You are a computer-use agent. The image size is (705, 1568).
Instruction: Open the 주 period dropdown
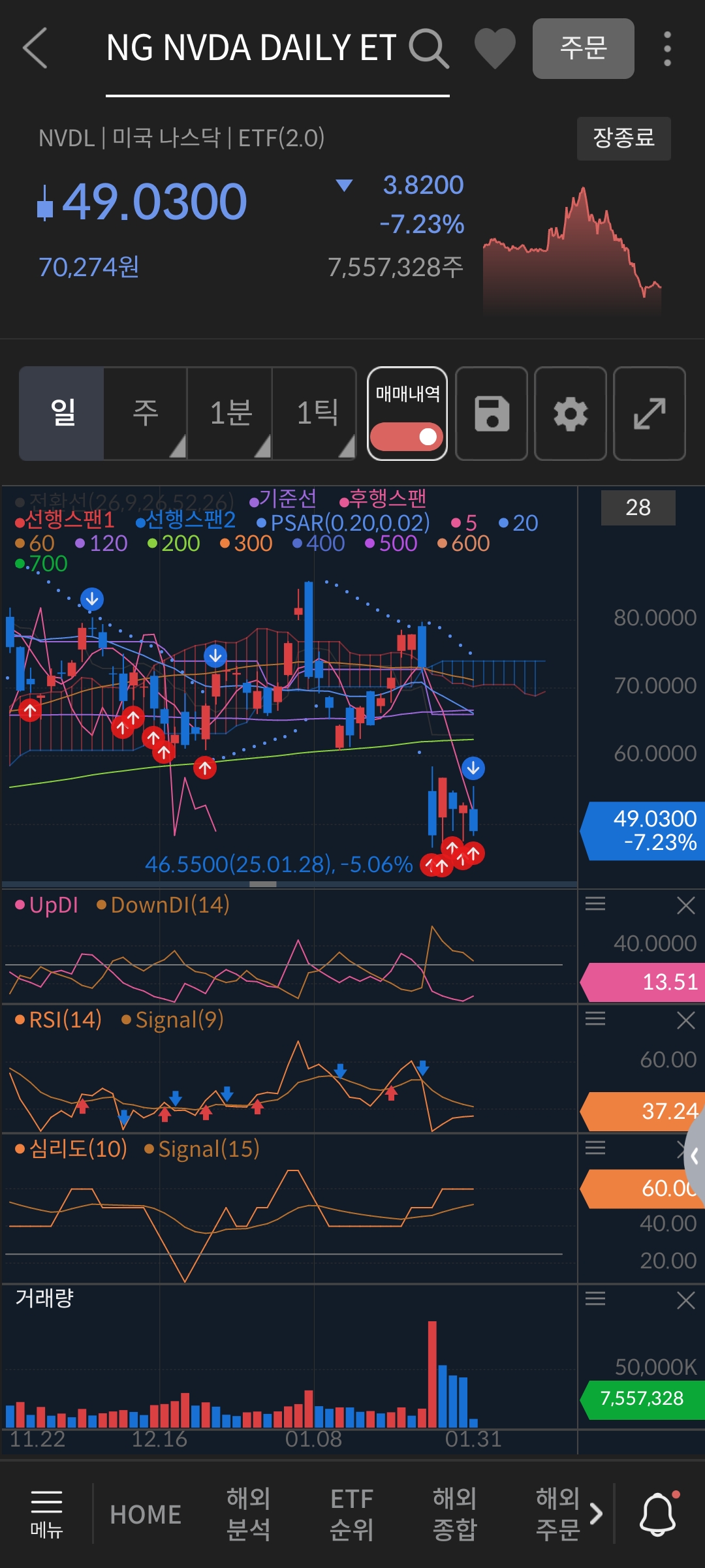145,414
